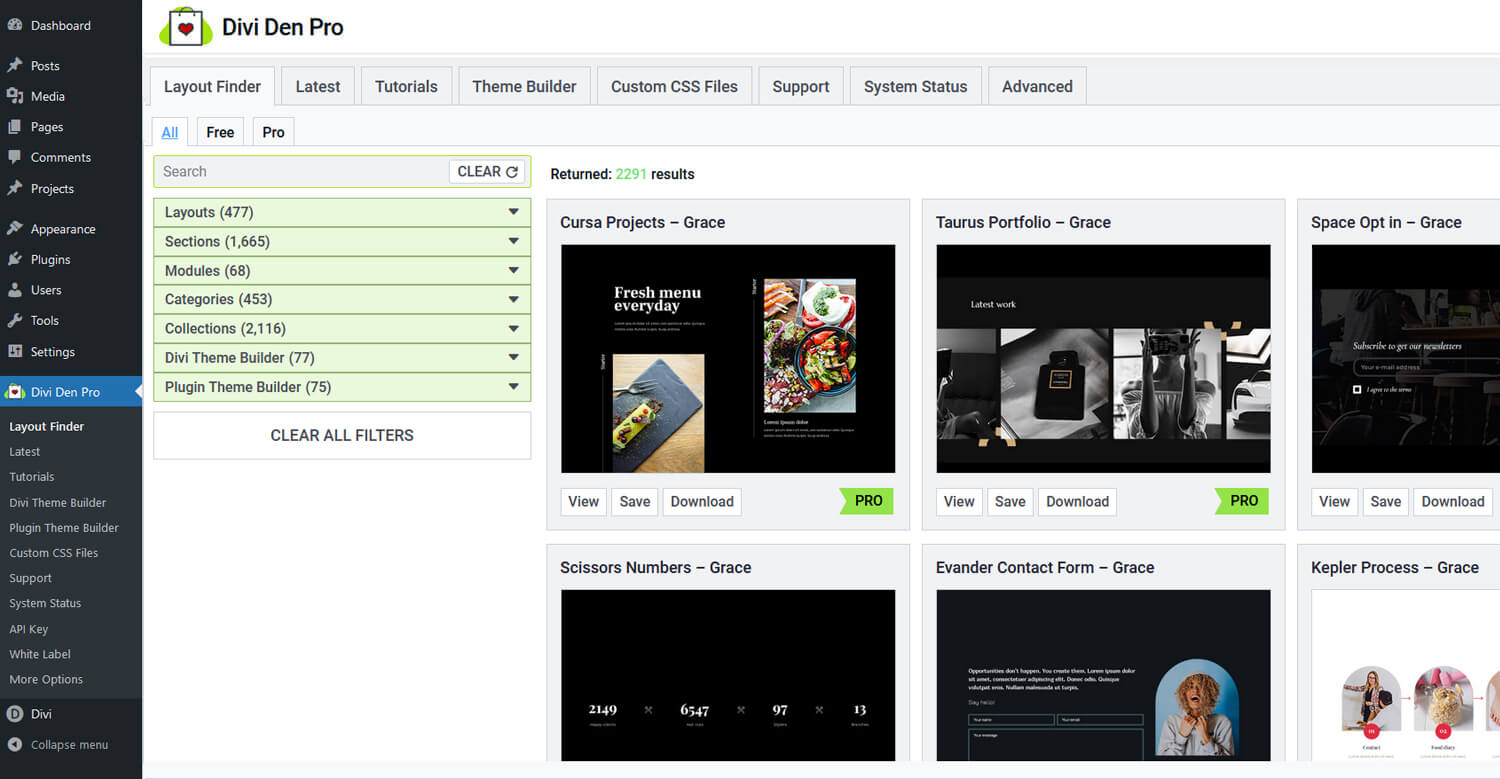
Task: Download the Cursa Projects layout
Action: tap(702, 501)
